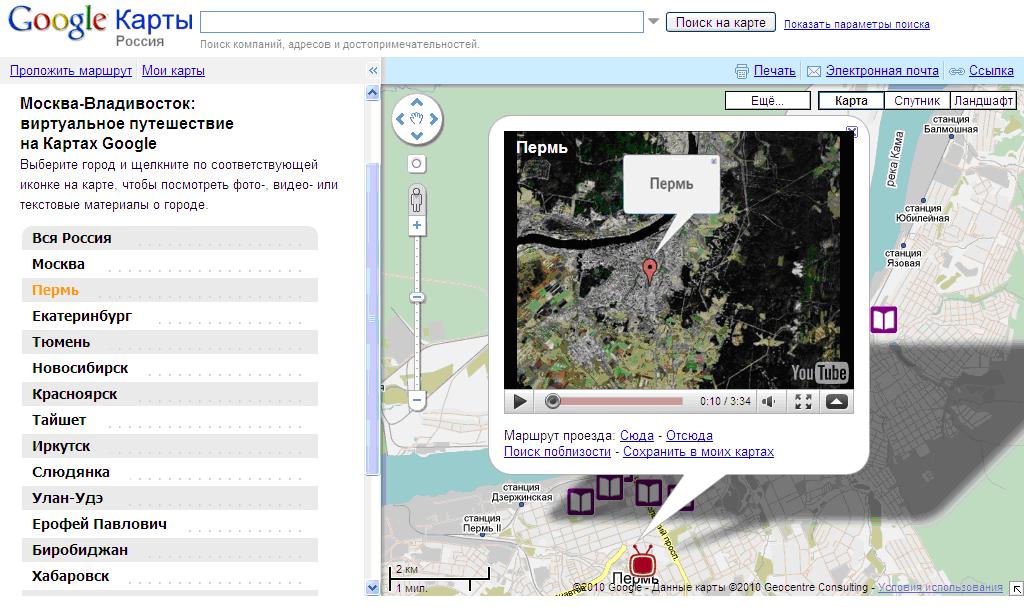Image resolution: width=1024 pixels, height=607 pixels.
Task: Collapse the left side panel
Action: (x=373, y=71)
